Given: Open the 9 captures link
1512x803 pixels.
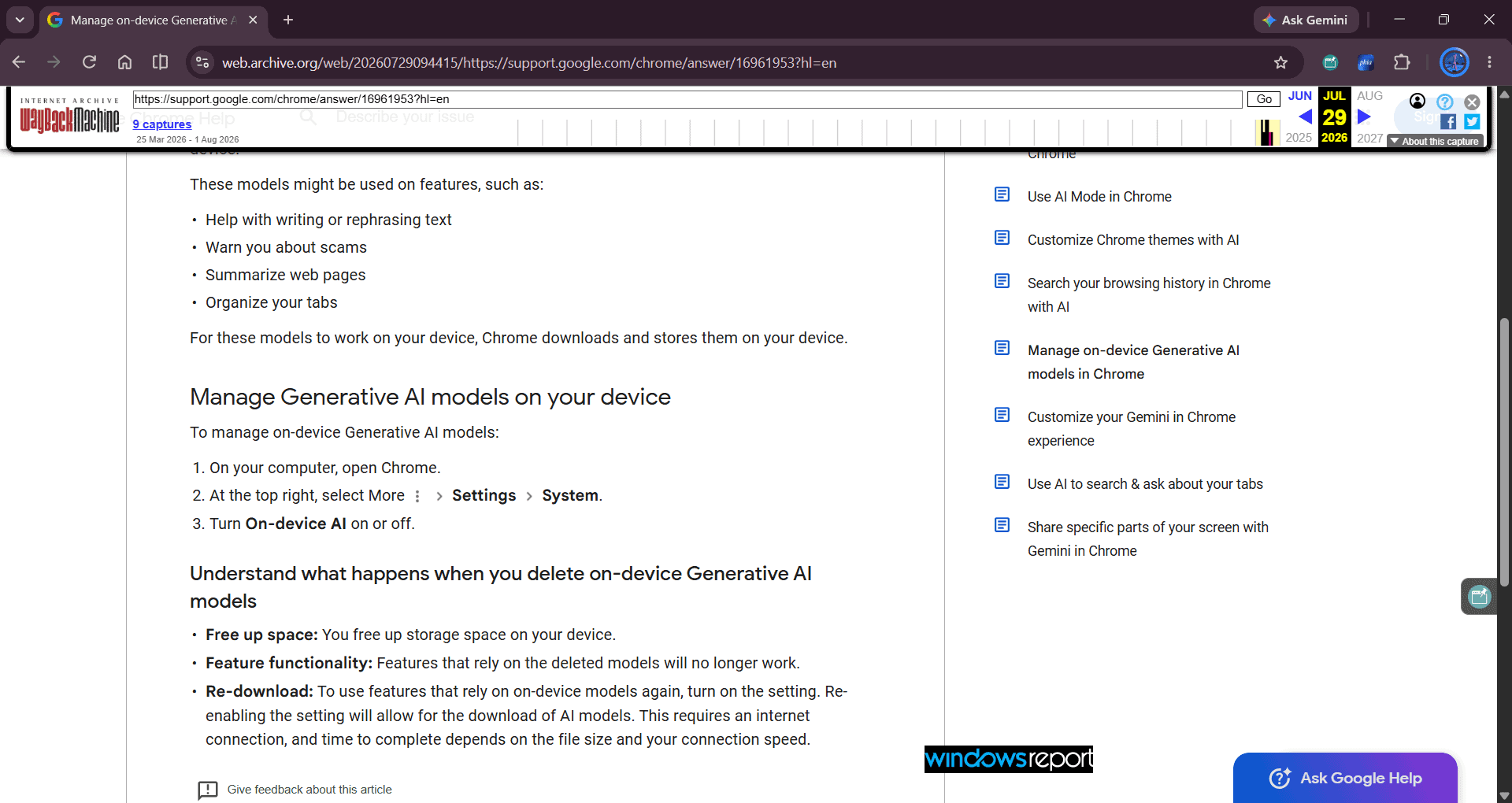Looking at the screenshot, I should point(162,124).
